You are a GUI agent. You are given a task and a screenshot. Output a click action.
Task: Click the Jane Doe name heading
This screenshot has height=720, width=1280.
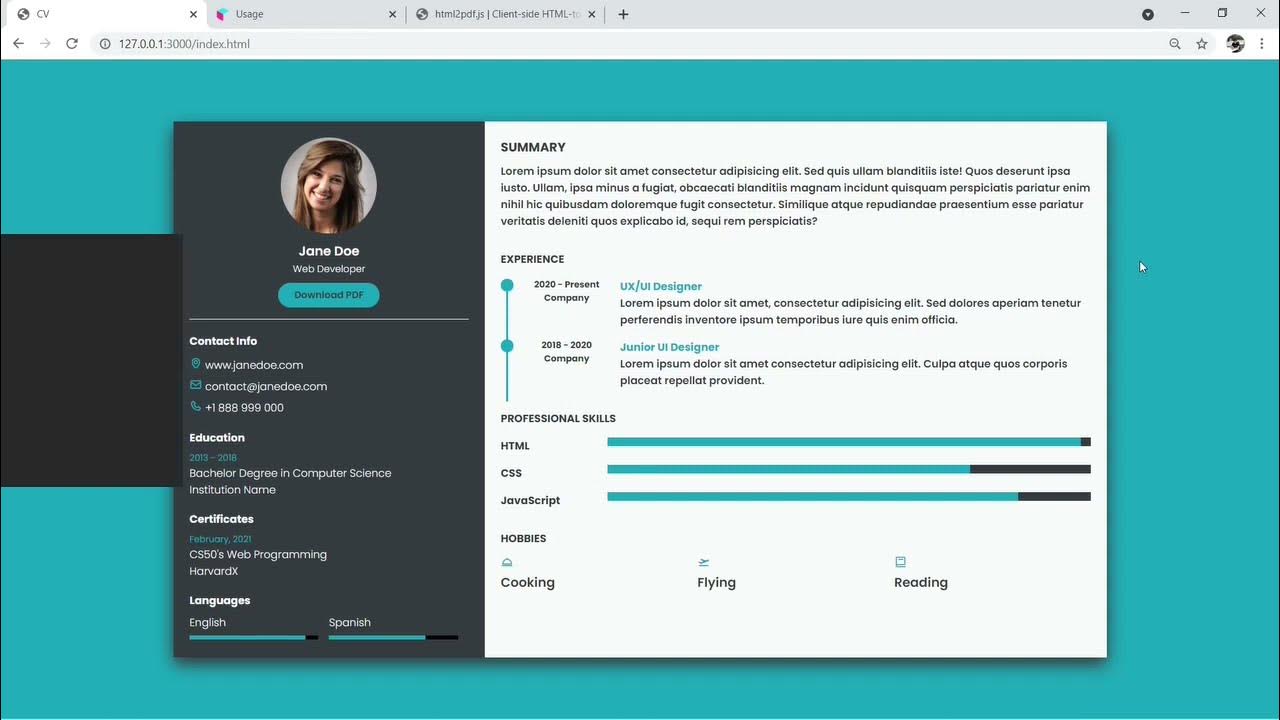click(x=328, y=251)
